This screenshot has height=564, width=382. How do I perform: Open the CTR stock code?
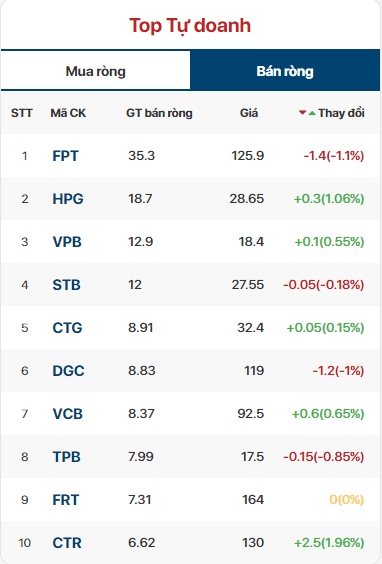pyautogui.click(x=67, y=543)
